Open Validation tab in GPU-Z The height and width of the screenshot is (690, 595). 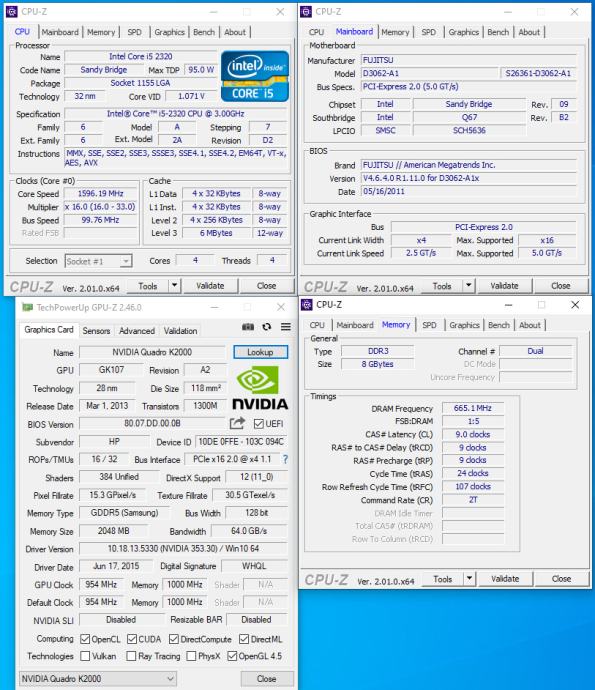click(180, 331)
